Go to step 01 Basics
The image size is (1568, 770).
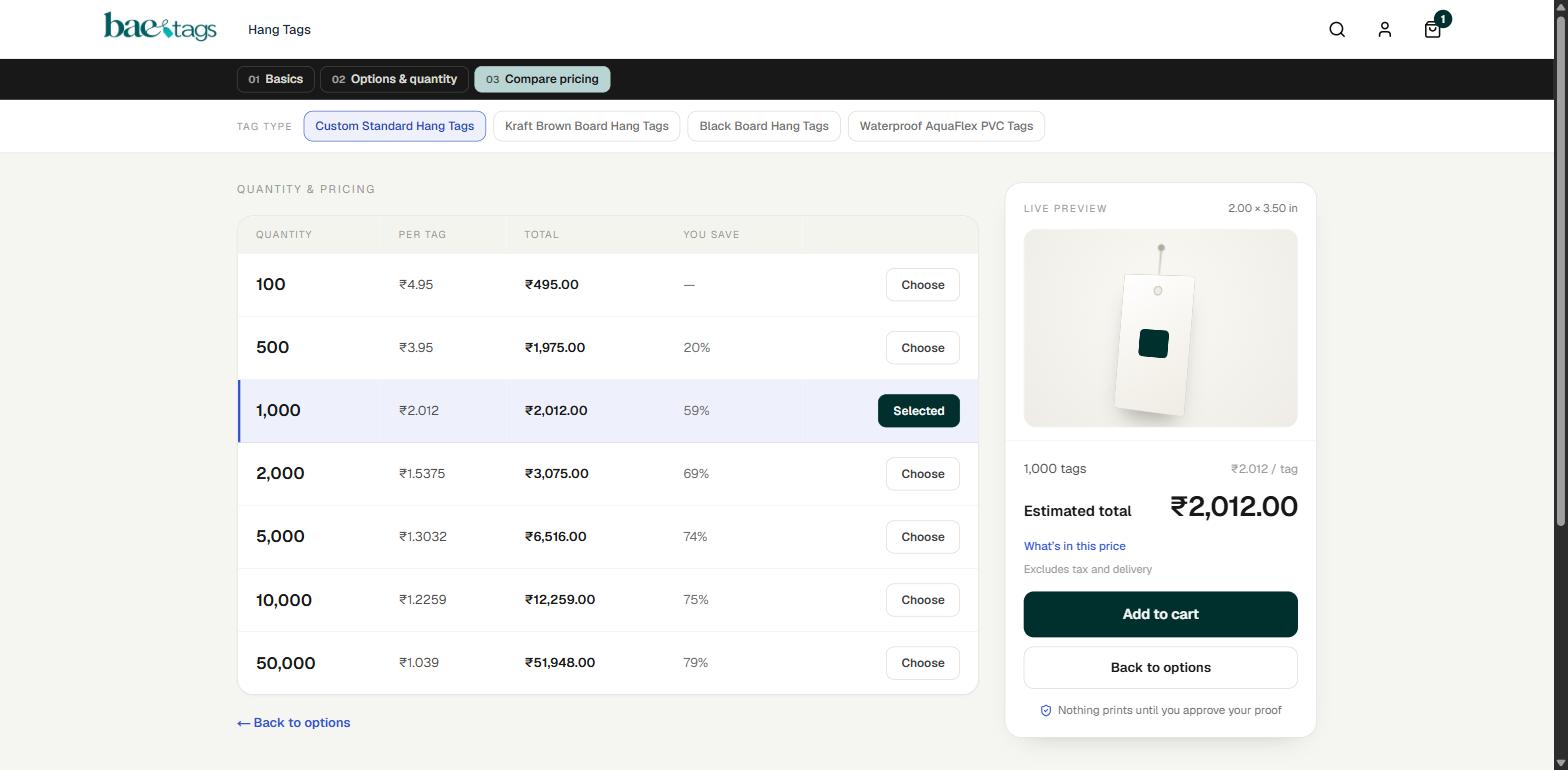pos(276,79)
